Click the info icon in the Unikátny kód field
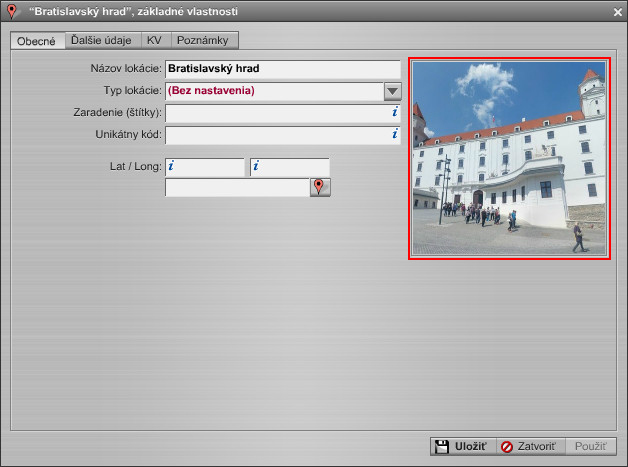This screenshot has width=628, height=467. point(394,133)
